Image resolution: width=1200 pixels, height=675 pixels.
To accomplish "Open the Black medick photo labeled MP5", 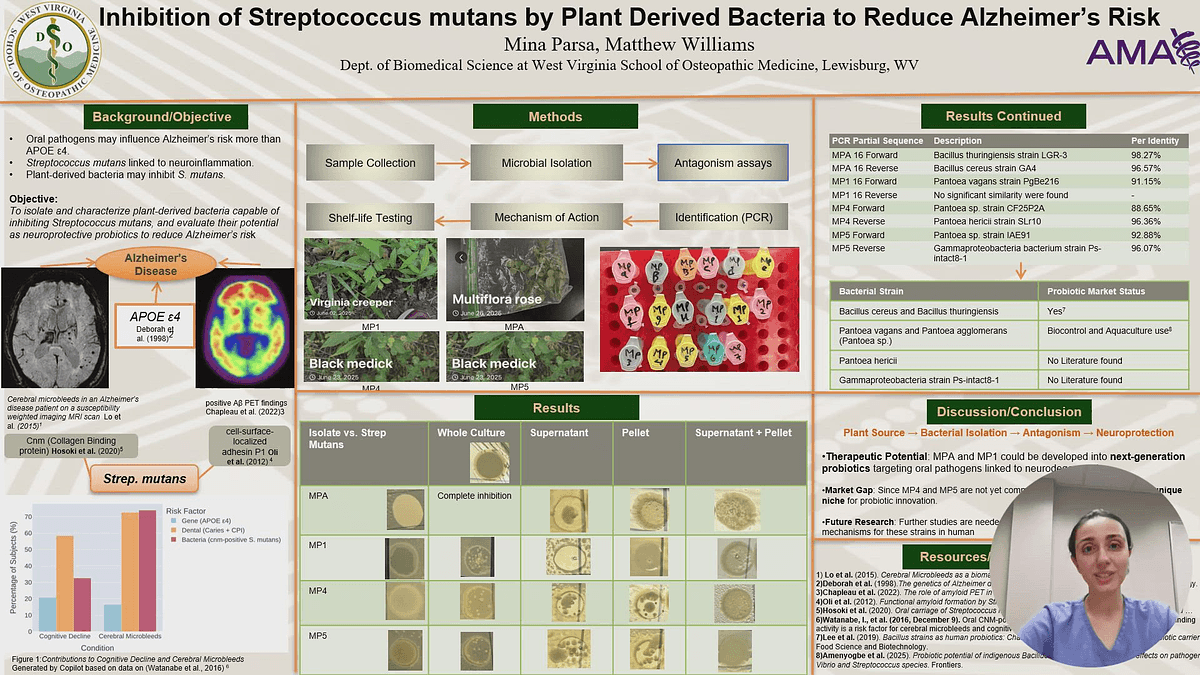I will pos(514,357).
